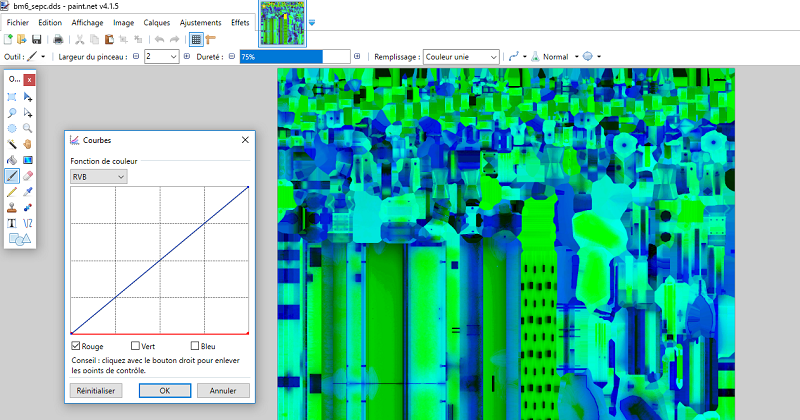
Task: Pick the Ellipse Select tool
Action: point(12,129)
